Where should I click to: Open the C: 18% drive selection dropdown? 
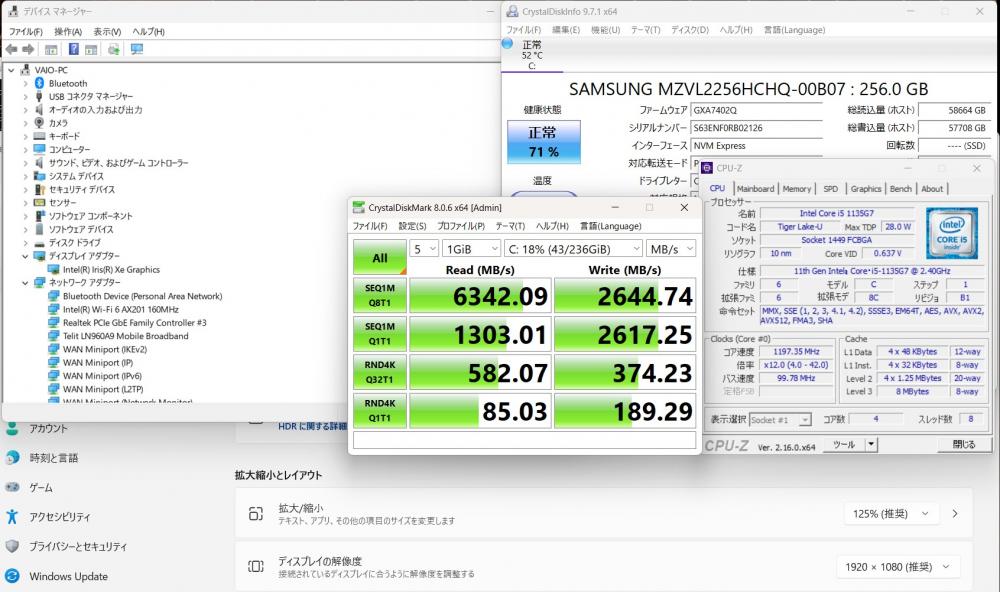click(x=574, y=248)
